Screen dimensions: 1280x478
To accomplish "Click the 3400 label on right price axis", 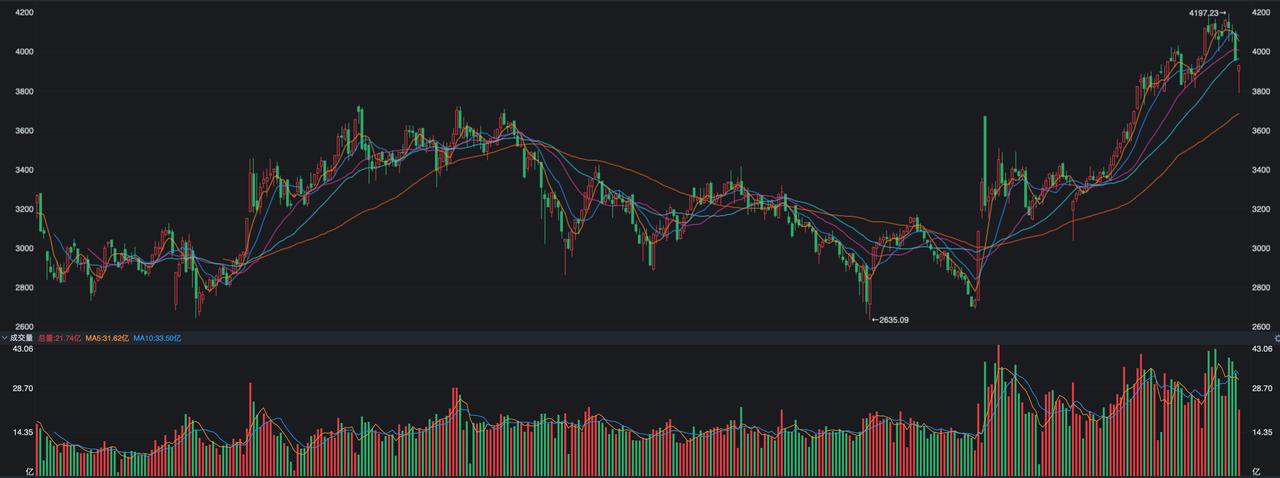I will click(x=1261, y=170).
